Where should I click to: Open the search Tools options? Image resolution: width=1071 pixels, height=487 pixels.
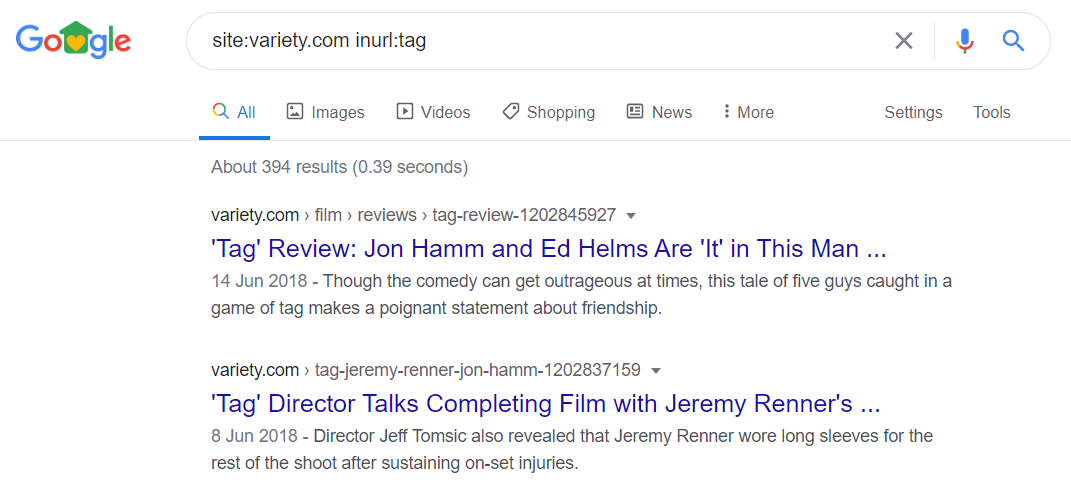click(x=992, y=112)
